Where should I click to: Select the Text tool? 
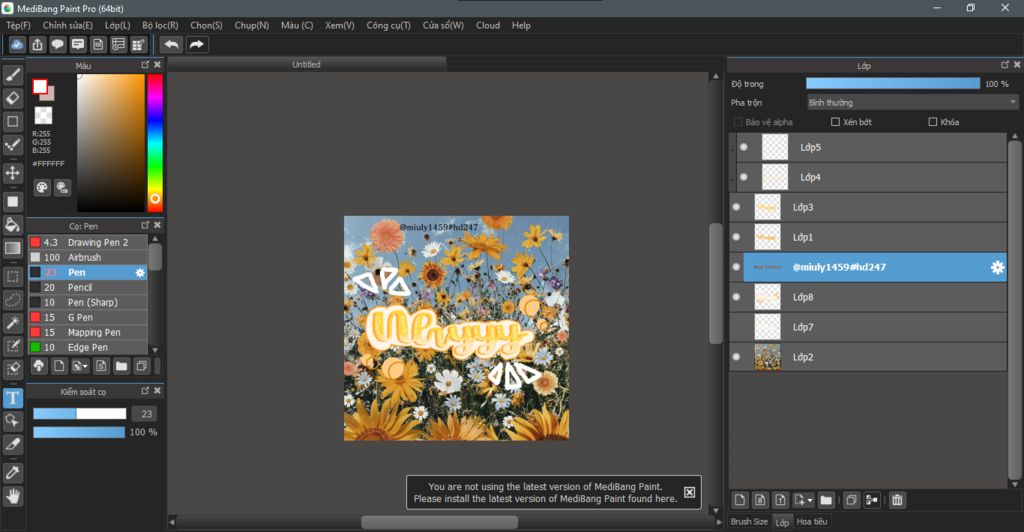[12, 398]
